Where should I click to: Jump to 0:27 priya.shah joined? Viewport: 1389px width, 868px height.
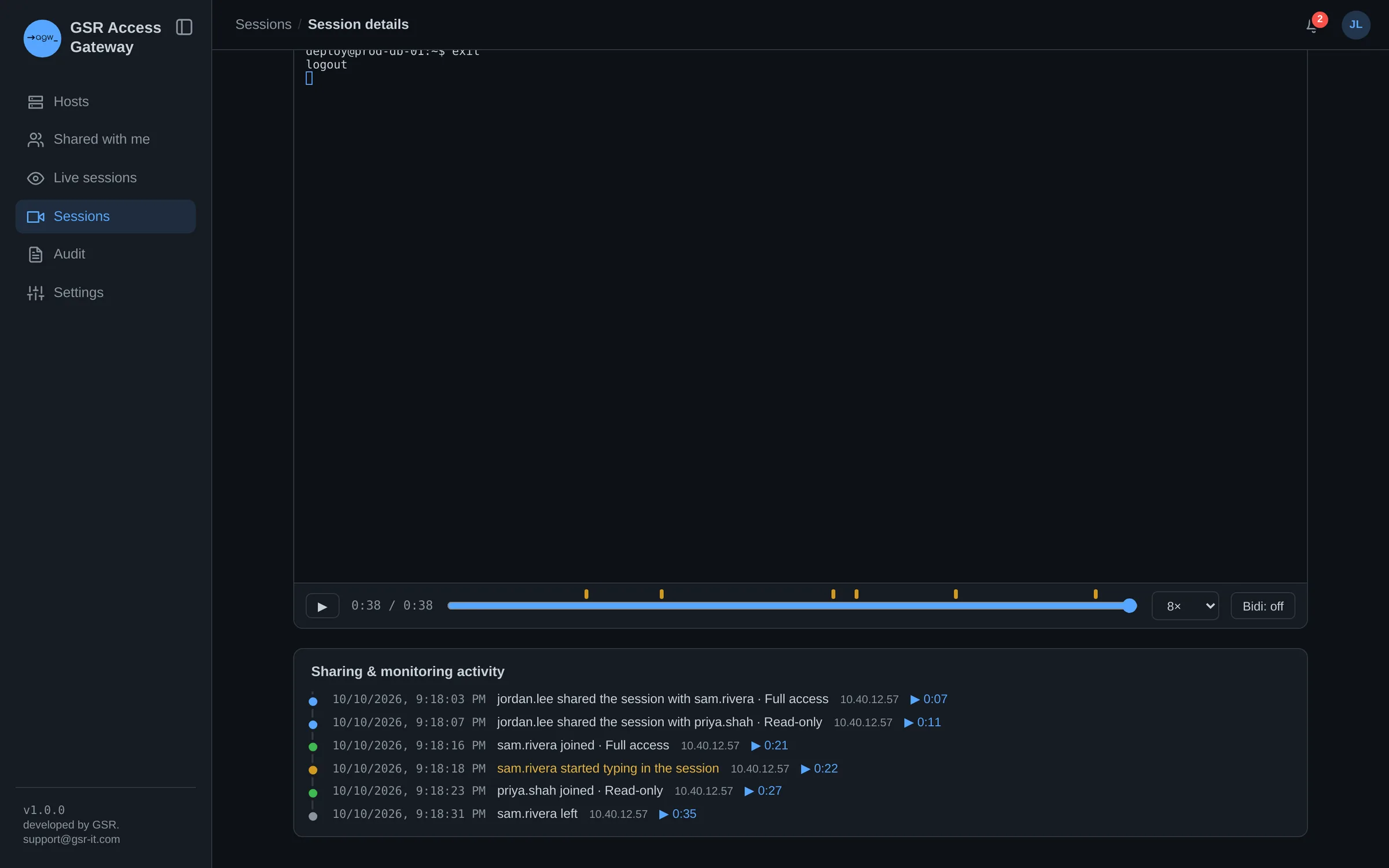763,790
